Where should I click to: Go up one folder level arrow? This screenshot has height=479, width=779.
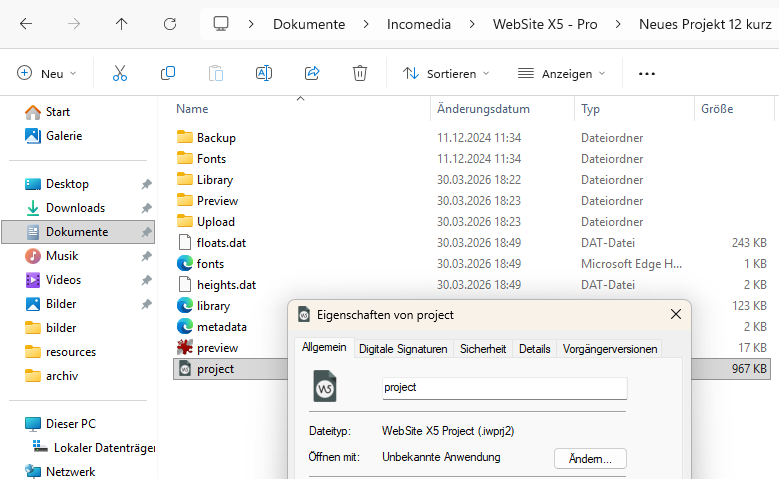coord(122,24)
